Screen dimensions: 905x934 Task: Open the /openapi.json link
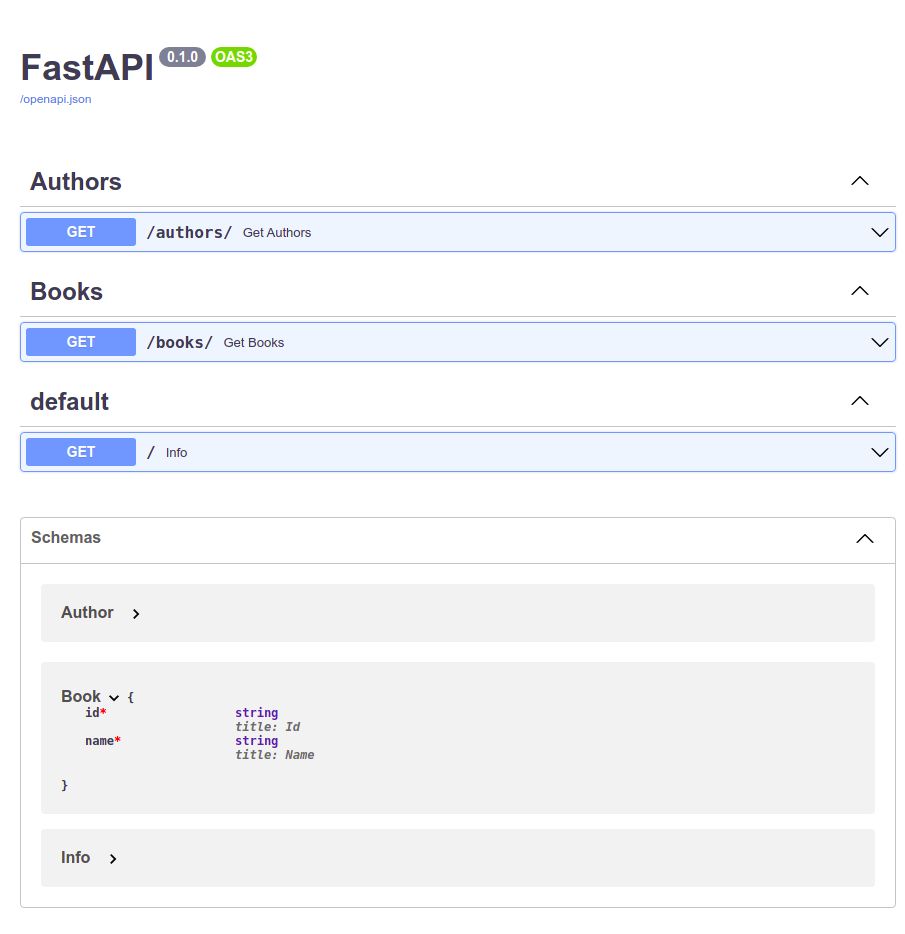point(56,100)
